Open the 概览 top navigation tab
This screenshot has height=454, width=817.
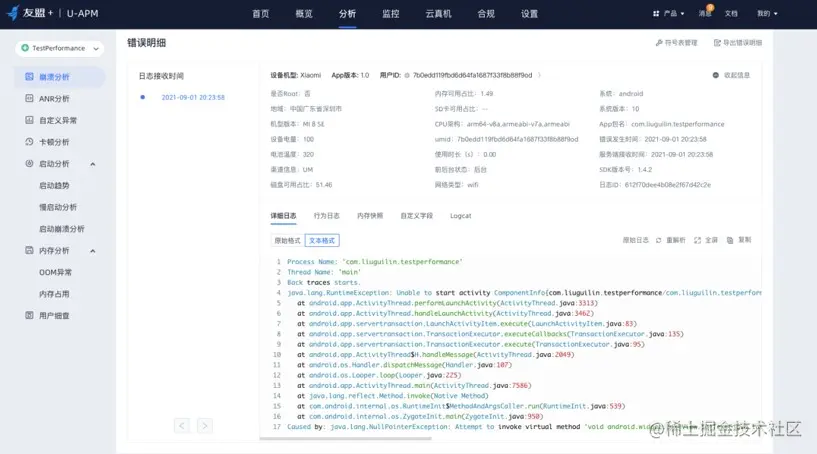click(304, 14)
